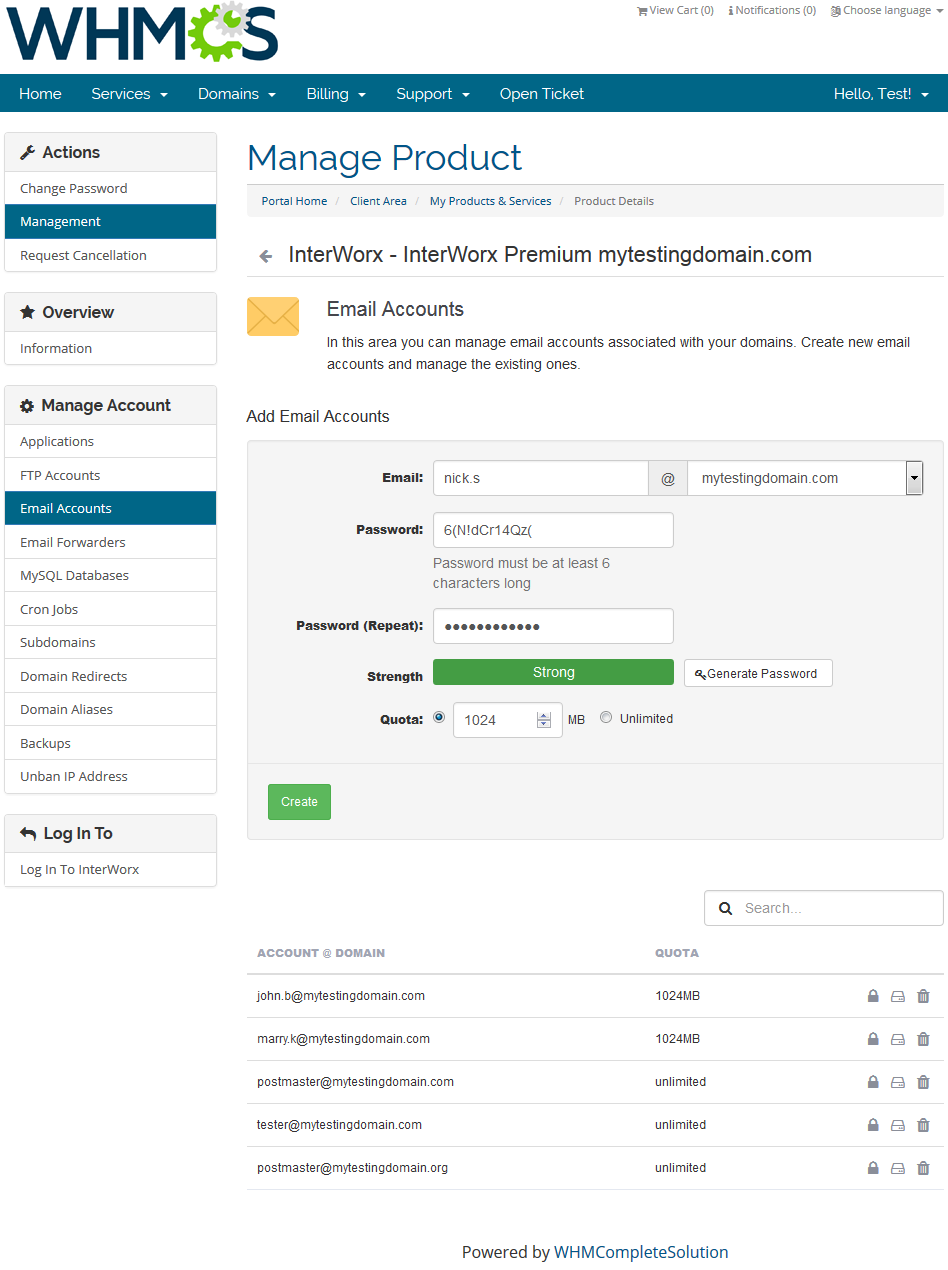The width and height of the screenshot is (948, 1270).
Task: Open Notifications (0) link
Action: [772, 11]
